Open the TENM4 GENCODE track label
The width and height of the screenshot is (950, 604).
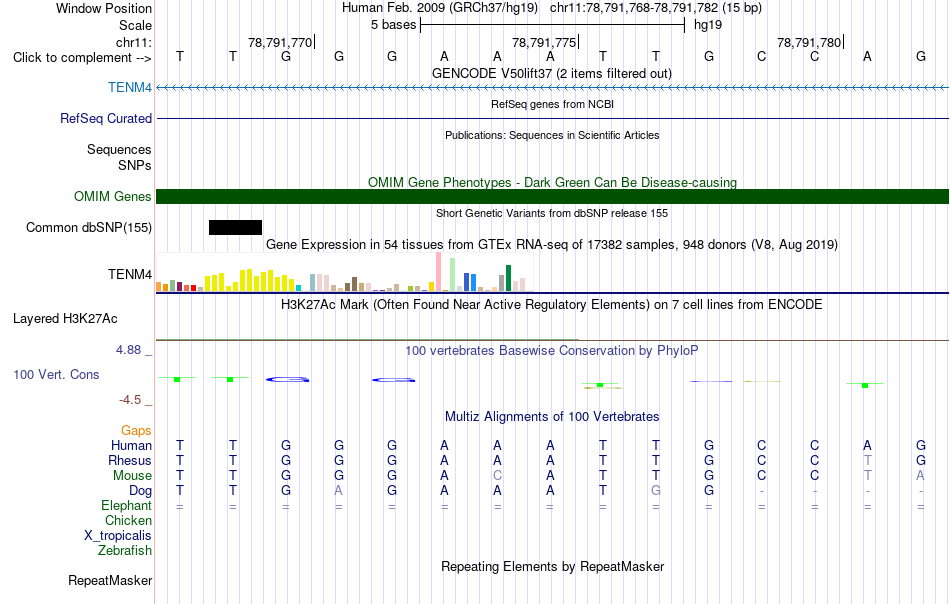[x=130, y=87]
